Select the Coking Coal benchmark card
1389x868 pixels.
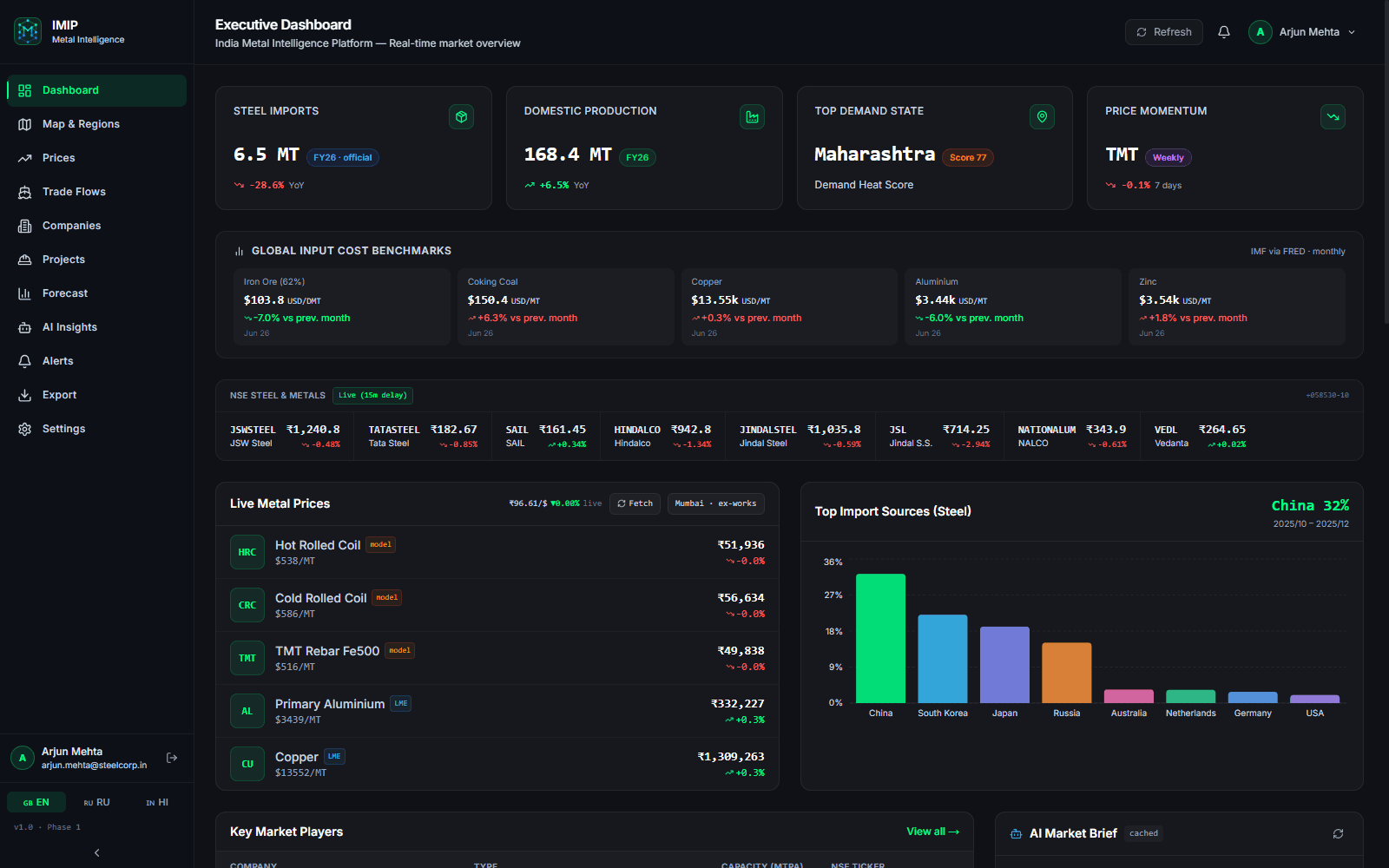coord(566,306)
